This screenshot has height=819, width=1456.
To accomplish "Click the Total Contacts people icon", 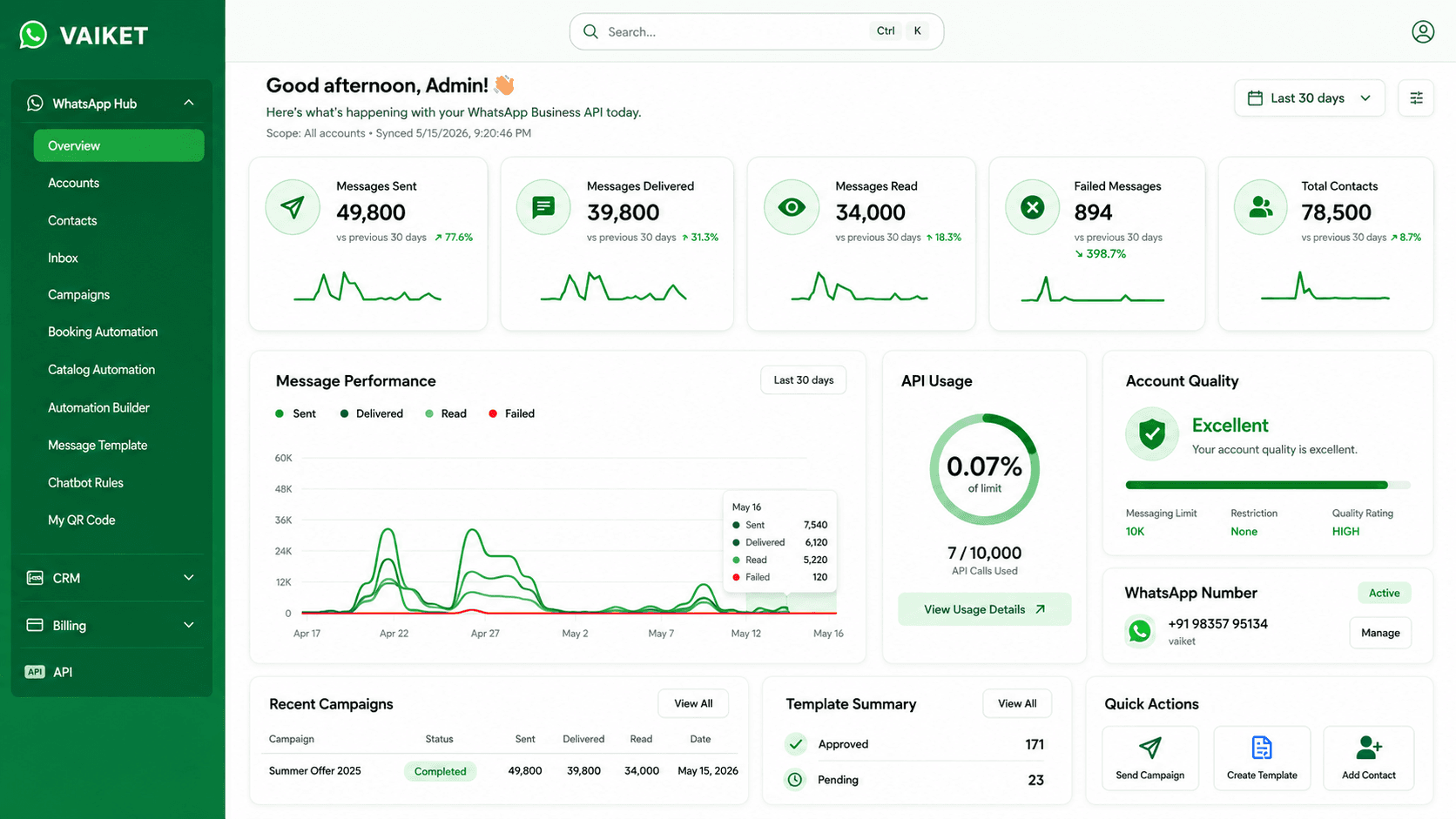I will click(x=1261, y=207).
